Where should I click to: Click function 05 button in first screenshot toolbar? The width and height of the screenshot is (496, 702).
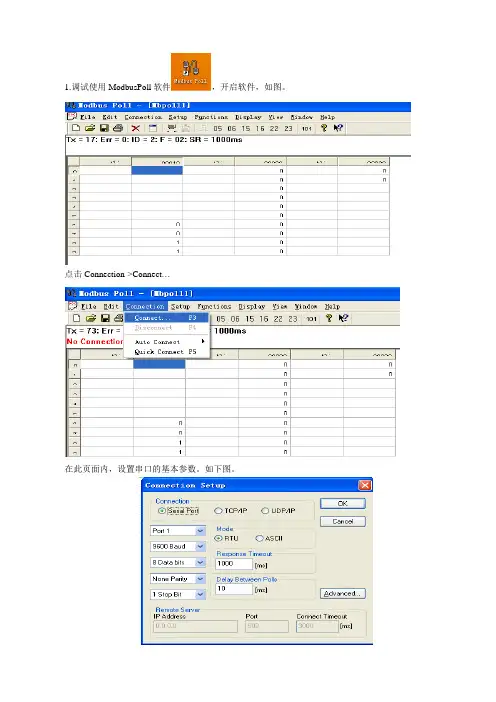pyautogui.click(x=218, y=128)
